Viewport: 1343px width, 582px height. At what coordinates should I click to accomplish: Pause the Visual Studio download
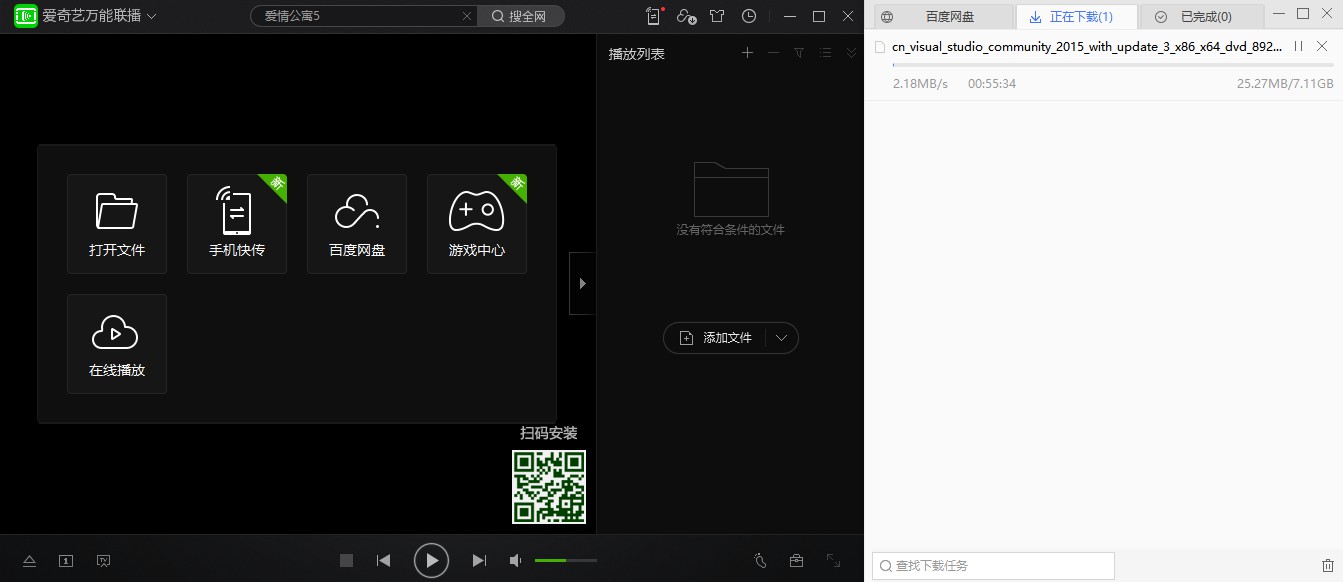(x=1298, y=46)
